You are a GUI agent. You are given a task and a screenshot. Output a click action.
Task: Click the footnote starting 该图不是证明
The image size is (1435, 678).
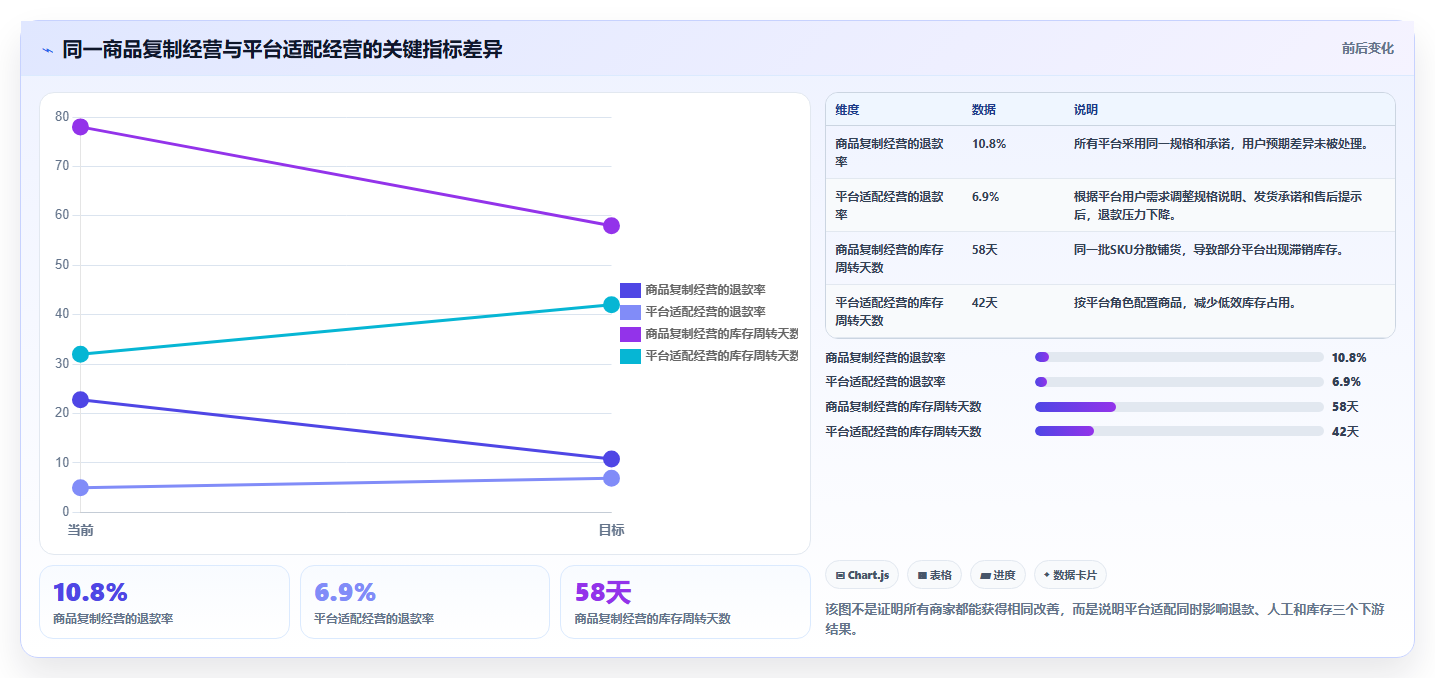[1104, 619]
